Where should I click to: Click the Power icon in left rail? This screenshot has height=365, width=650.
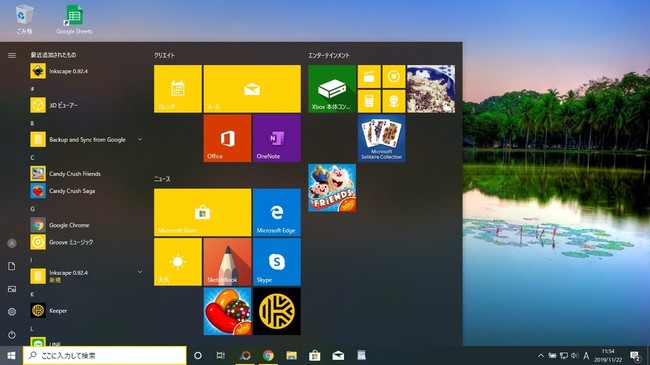point(12,334)
